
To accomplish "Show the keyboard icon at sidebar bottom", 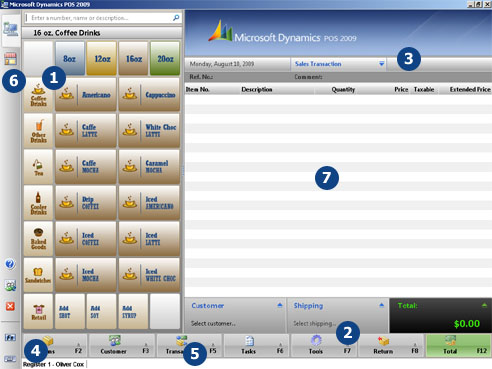I will click(10, 359).
